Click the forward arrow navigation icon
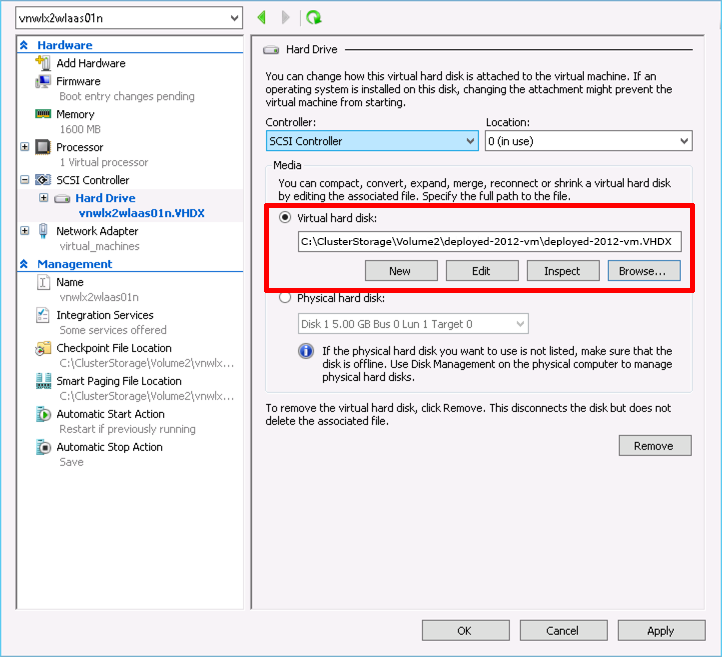Image resolution: width=722 pixels, height=657 pixels. [285, 18]
